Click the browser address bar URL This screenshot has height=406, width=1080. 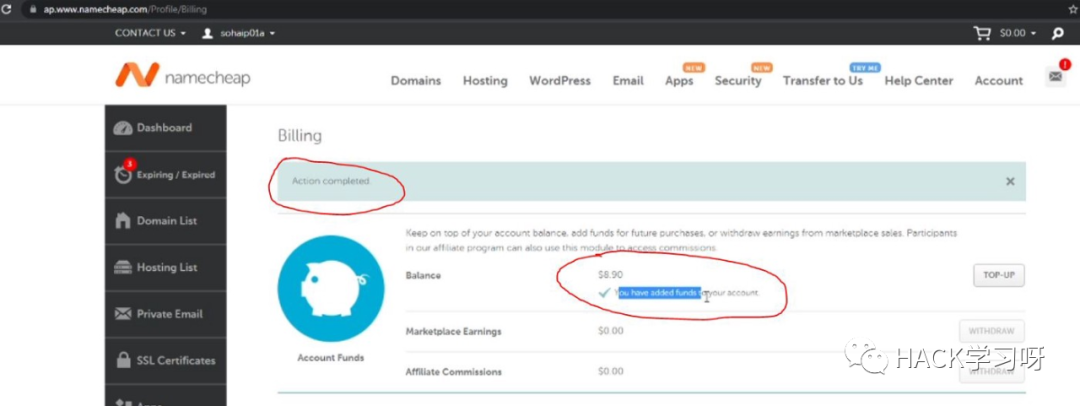125,10
